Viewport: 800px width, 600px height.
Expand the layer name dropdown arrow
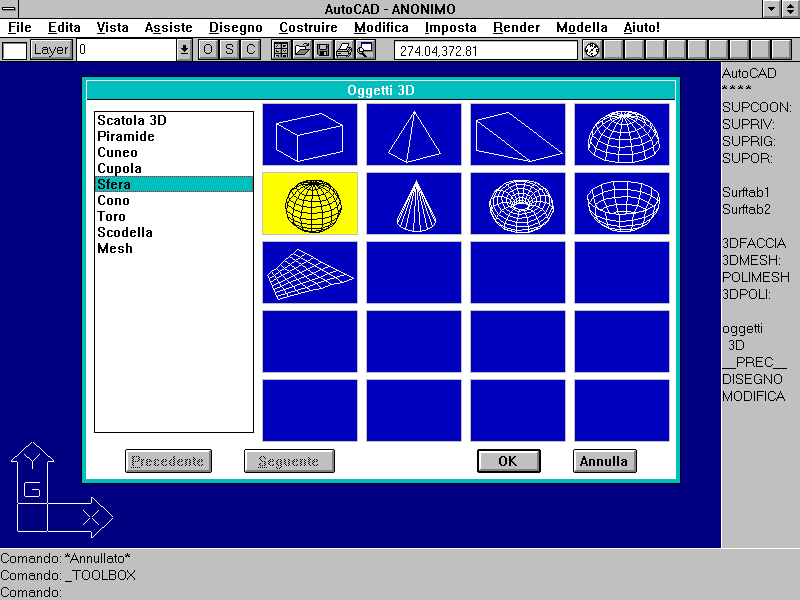click(184, 50)
